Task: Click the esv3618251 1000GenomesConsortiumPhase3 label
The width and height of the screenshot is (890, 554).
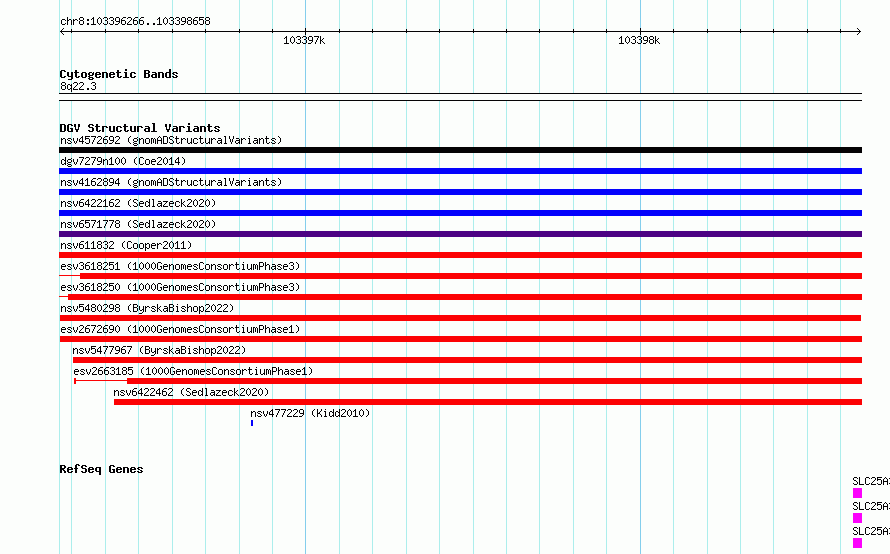Action: [180, 266]
